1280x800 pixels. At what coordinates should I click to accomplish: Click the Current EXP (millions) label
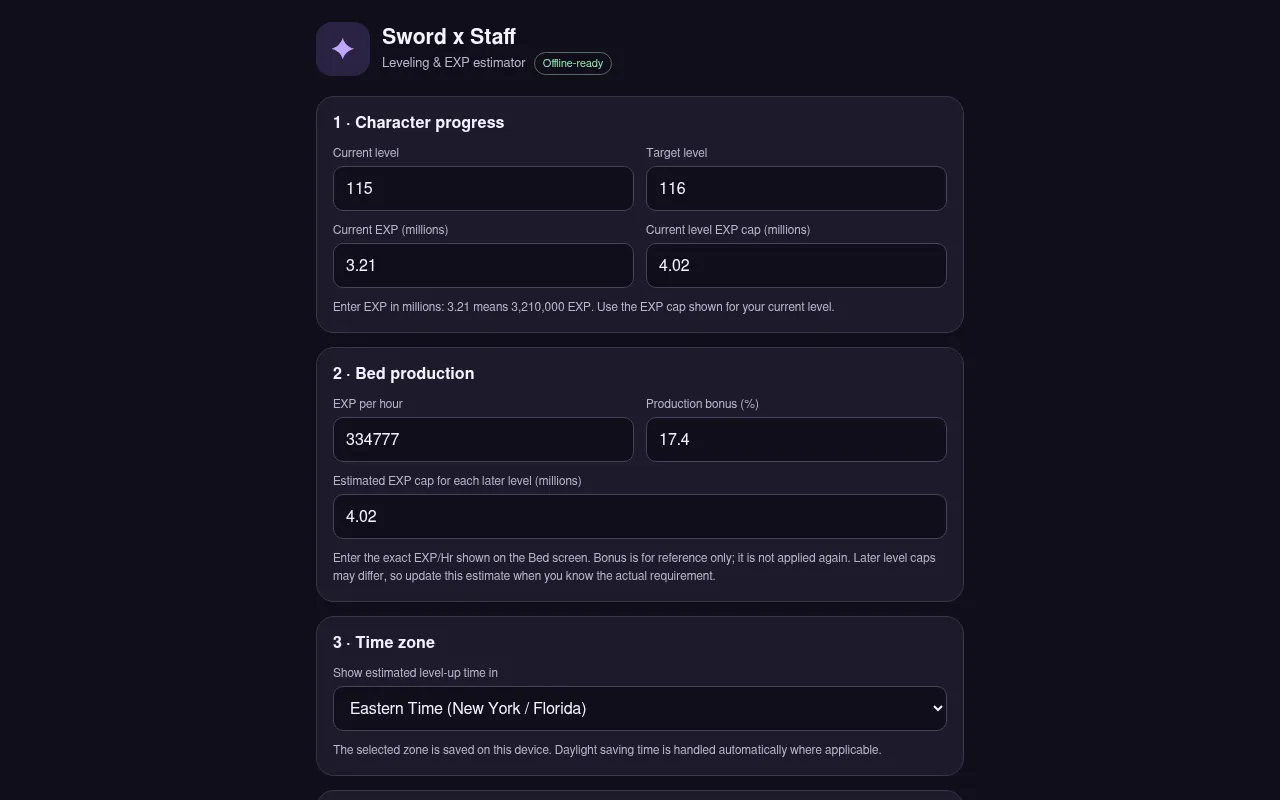390,230
